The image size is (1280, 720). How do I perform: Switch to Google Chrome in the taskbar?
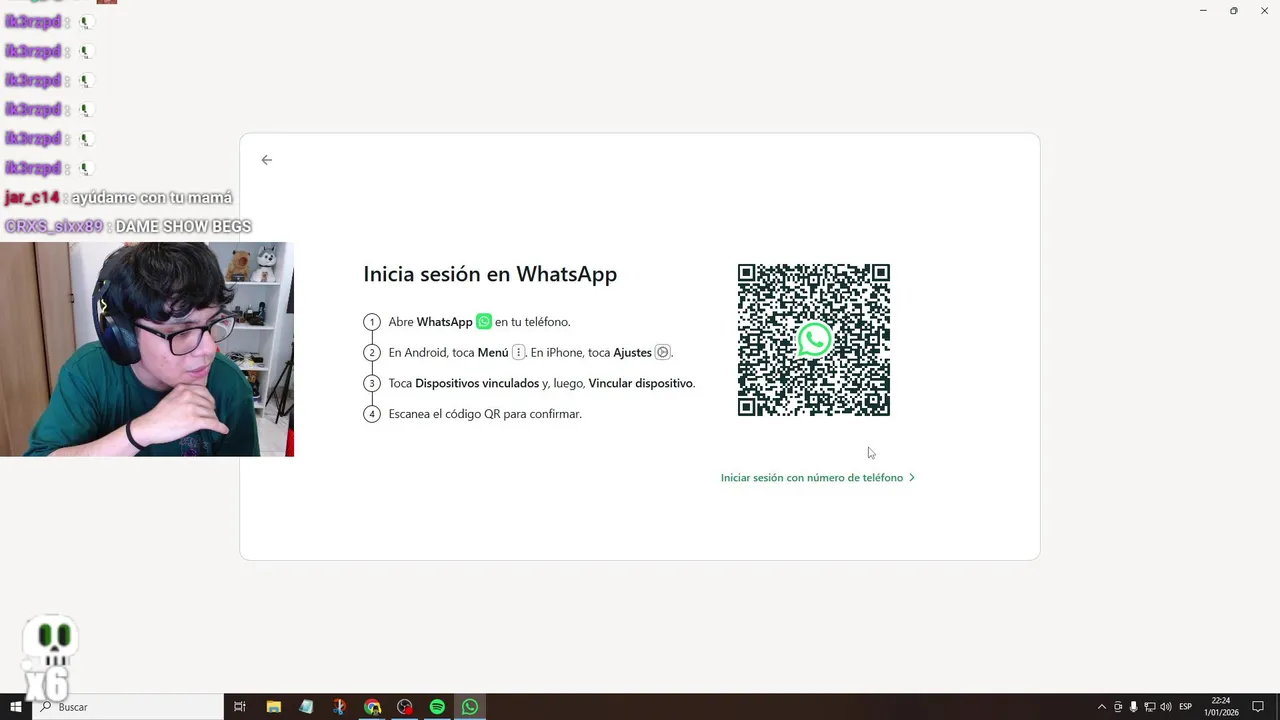coord(372,707)
